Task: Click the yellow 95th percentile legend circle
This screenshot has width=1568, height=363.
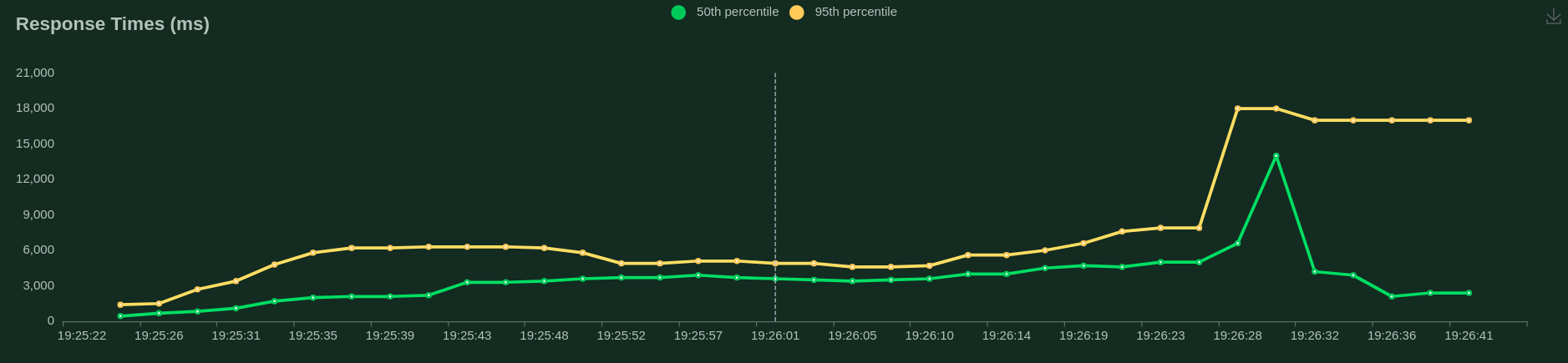Action: pyautogui.click(x=797, y=13)
